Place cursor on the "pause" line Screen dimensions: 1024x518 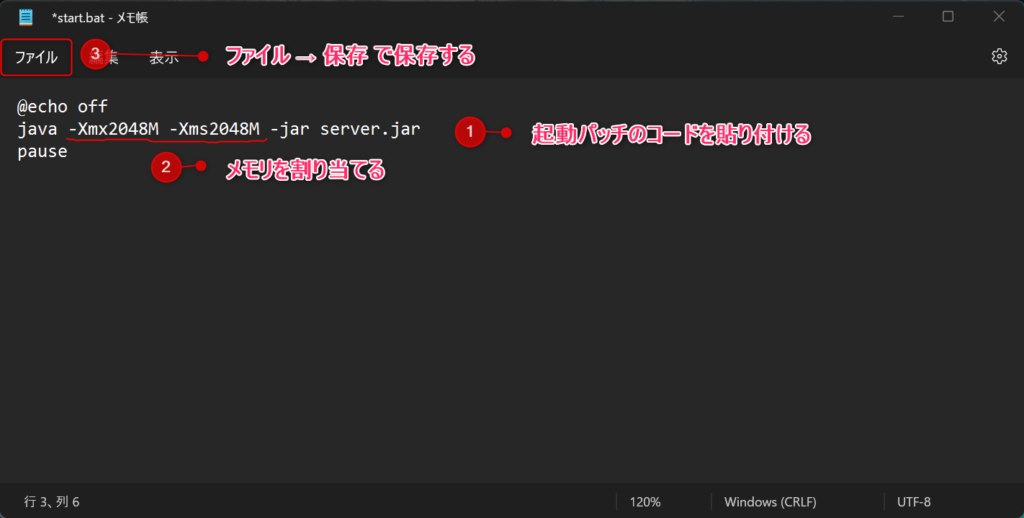click(42, 152)
